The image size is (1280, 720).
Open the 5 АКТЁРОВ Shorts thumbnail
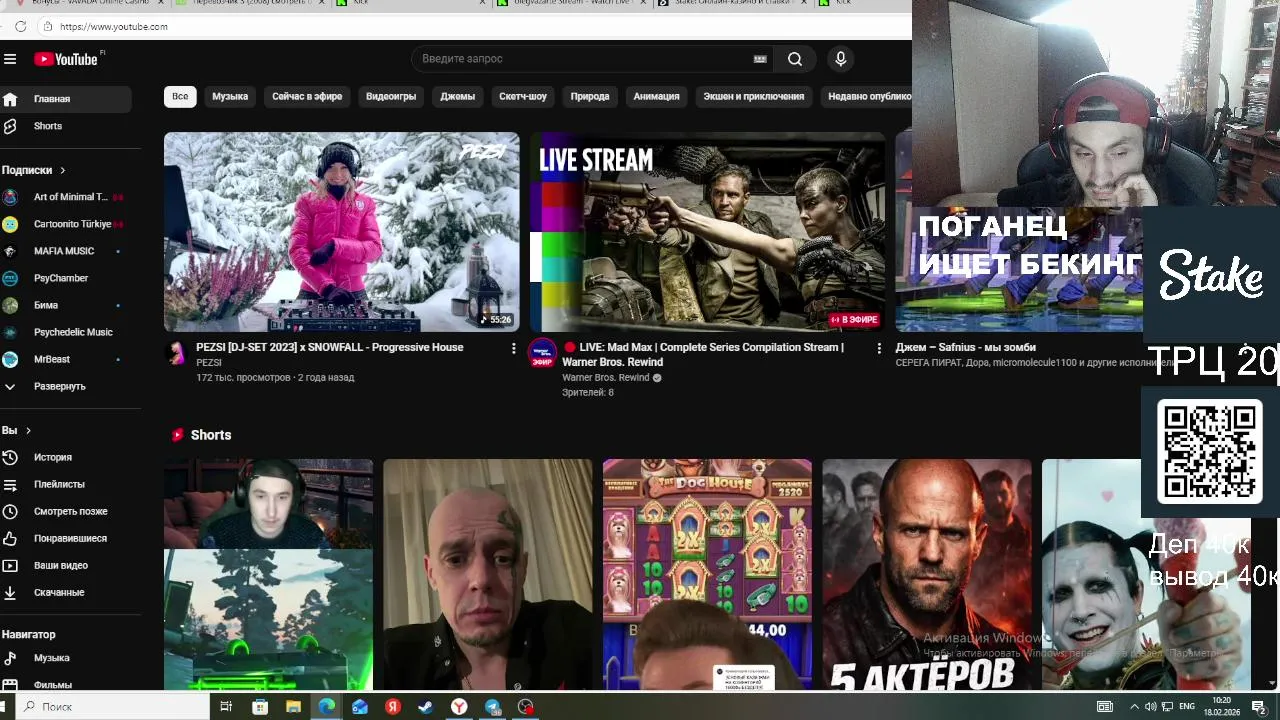coord(927,575)
